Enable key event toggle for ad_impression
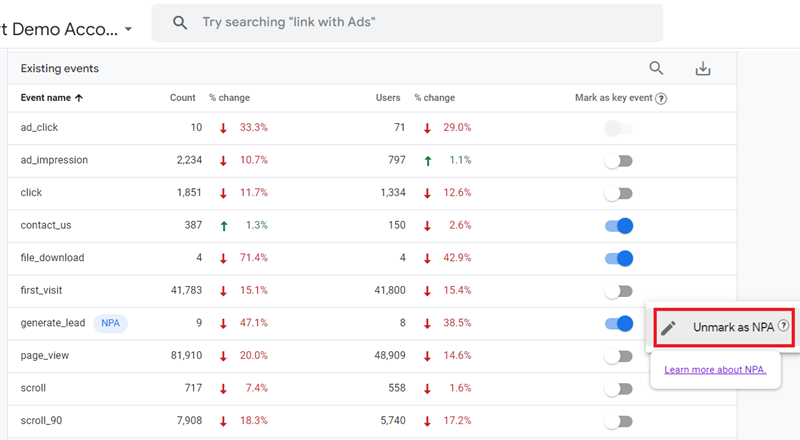The height and width of the screenshot is (440, 800). 618,161
